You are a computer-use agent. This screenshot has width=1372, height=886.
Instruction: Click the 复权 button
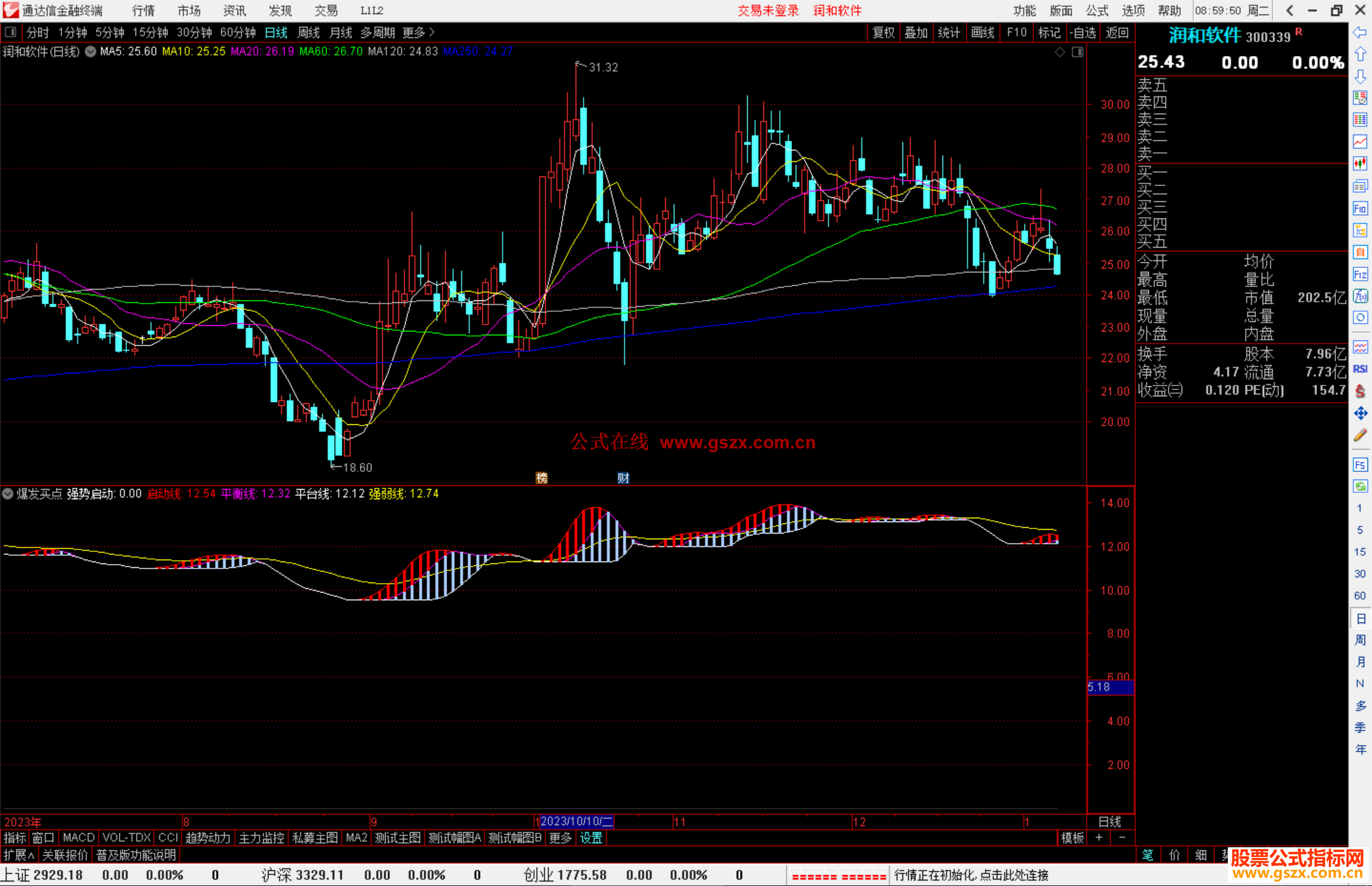click(x=884, y=32)
